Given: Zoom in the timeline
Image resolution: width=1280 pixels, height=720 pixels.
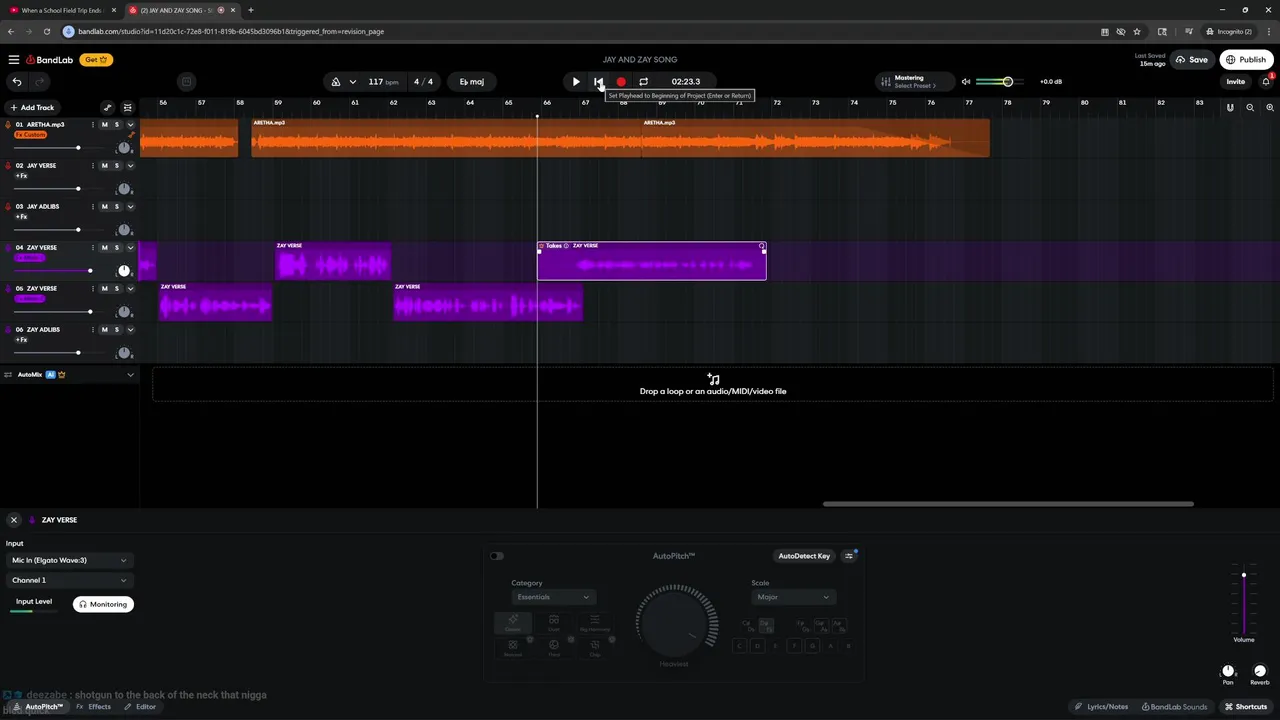Looking at the screenshot, I should (1269, 107).
